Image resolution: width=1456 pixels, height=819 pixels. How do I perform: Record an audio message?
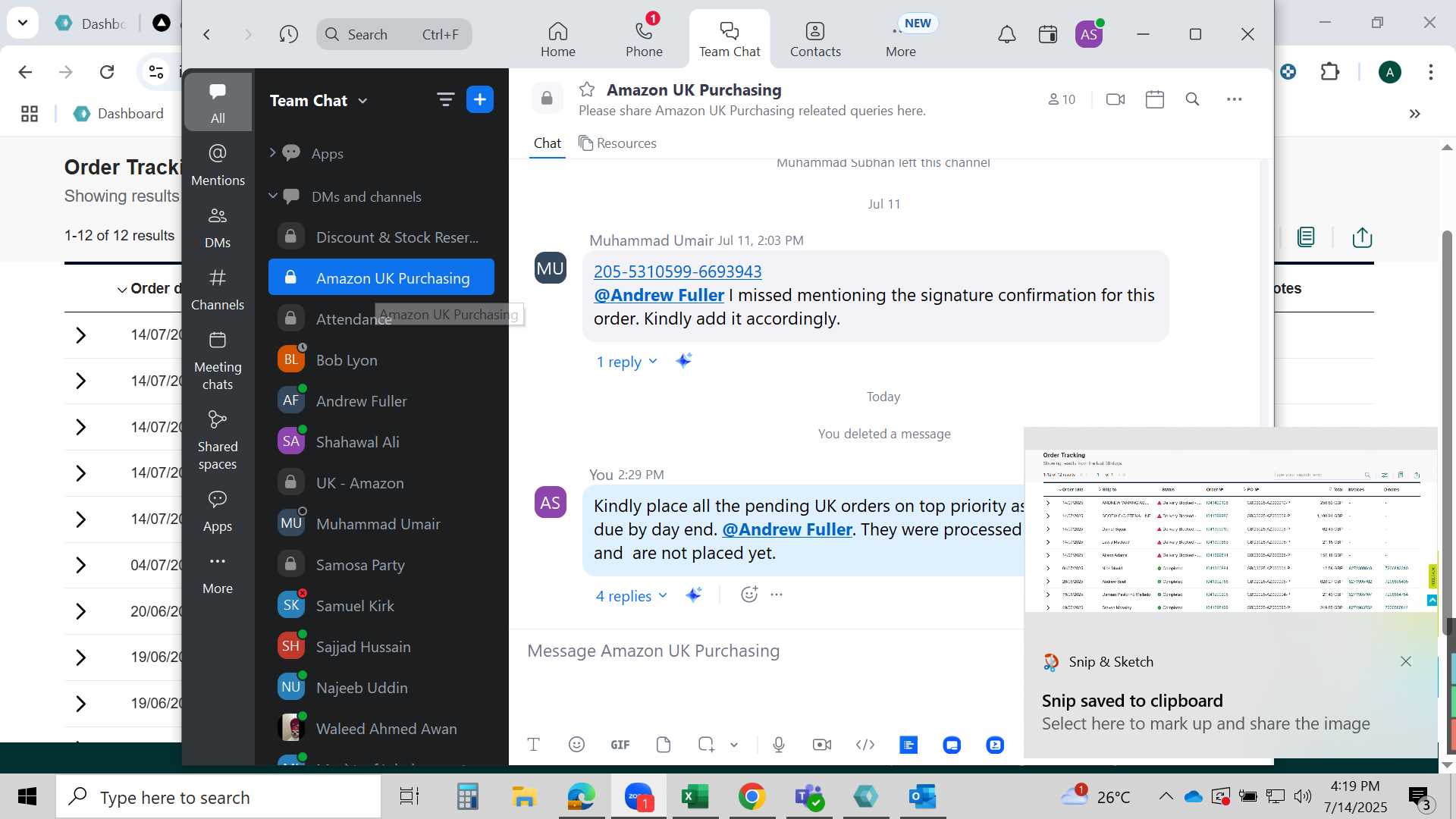tap(778, 745)
